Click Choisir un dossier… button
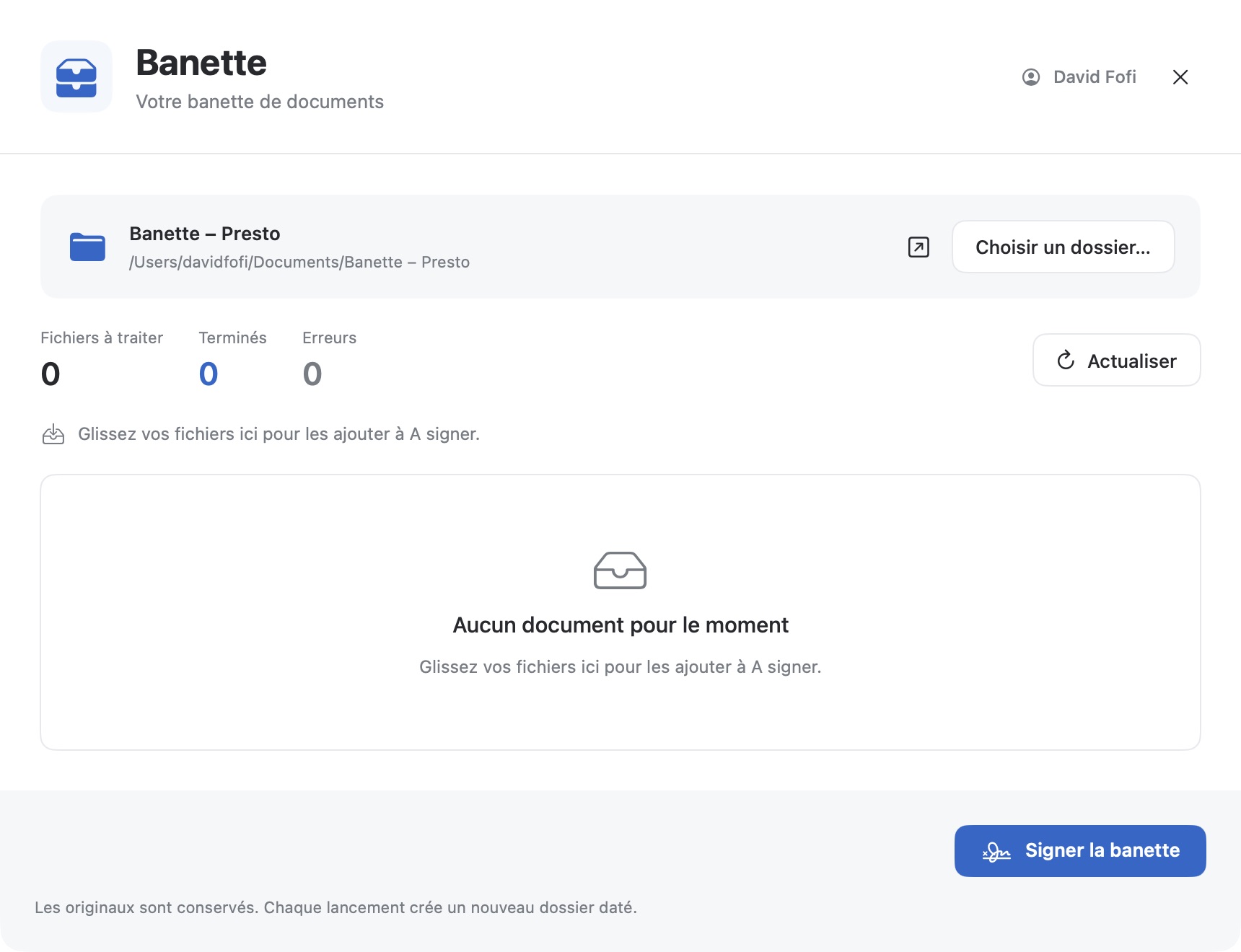The height and width of the screenshot is (952, 1241). coord(1063,247)
